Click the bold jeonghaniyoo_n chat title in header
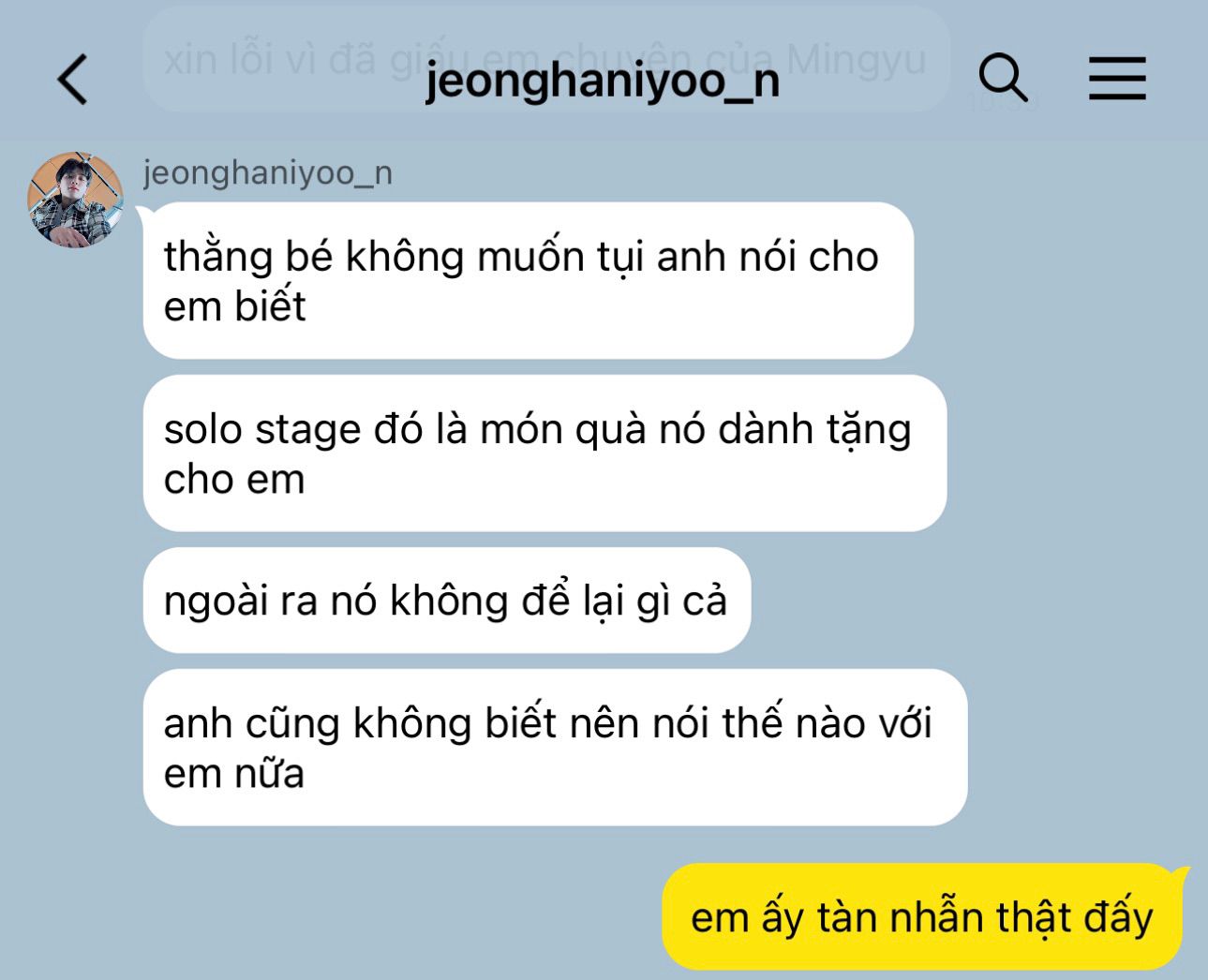The width and height of the screenshot is (1208, 980). tap(603, 80)
